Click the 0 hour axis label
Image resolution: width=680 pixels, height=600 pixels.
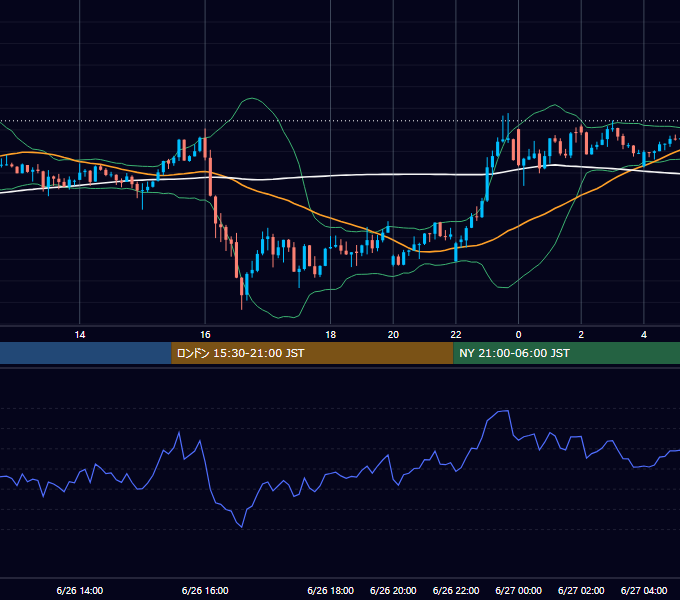[x=518, y=335]
